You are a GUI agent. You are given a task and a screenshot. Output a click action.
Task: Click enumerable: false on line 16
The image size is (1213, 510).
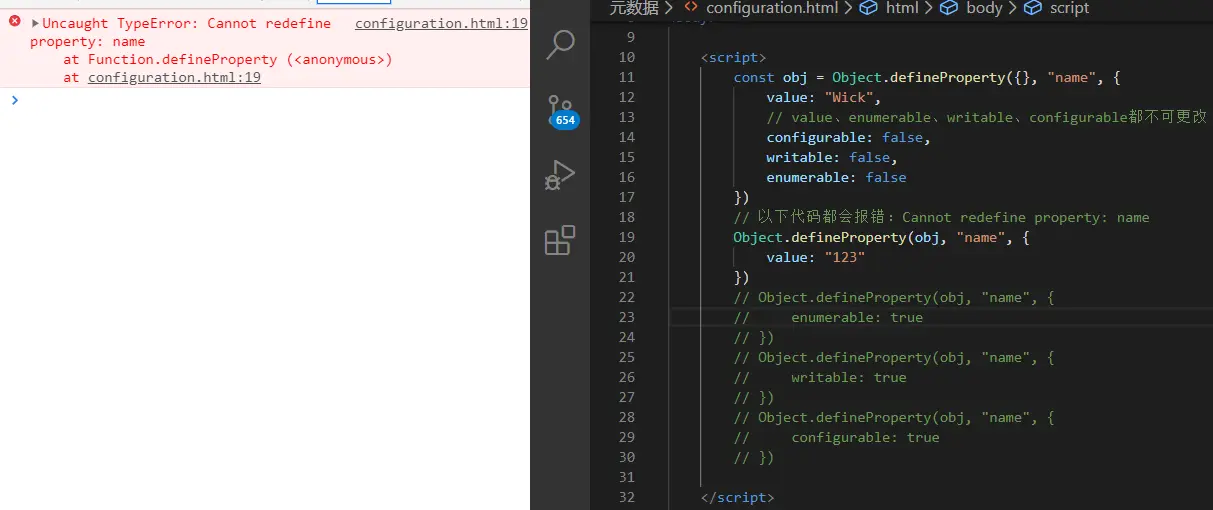click(836, 177)
